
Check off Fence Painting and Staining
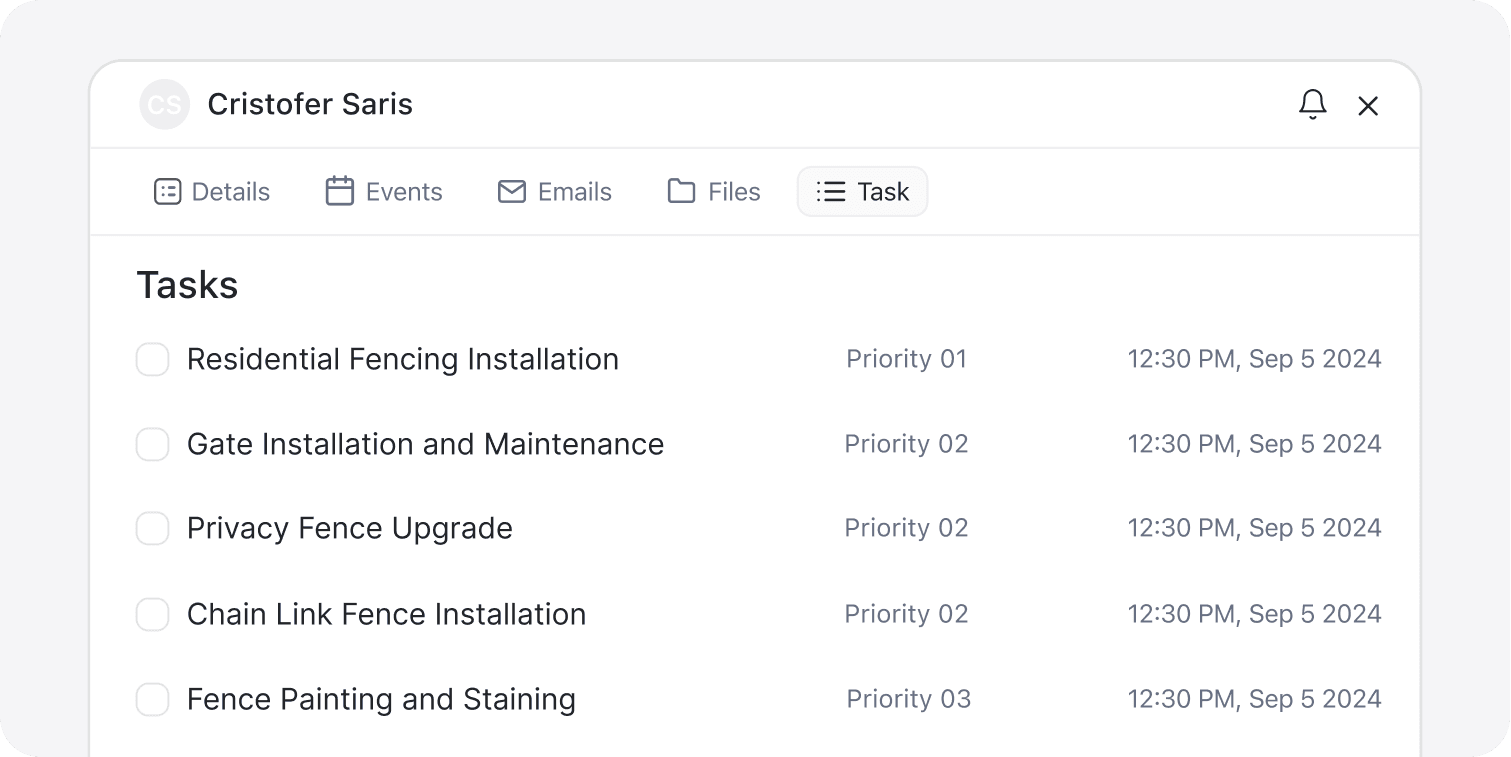[152, 700]
